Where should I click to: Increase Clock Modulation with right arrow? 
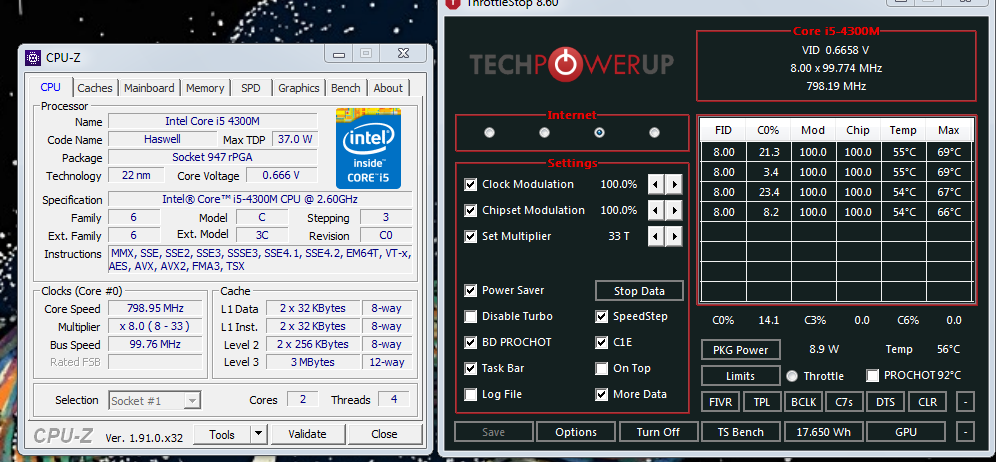673,184
